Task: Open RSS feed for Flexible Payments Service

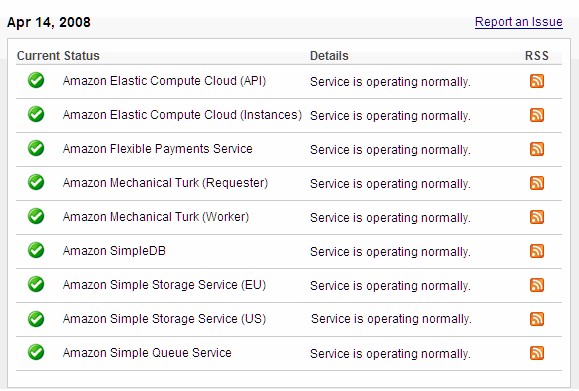Action: click(x=537, y=149)
